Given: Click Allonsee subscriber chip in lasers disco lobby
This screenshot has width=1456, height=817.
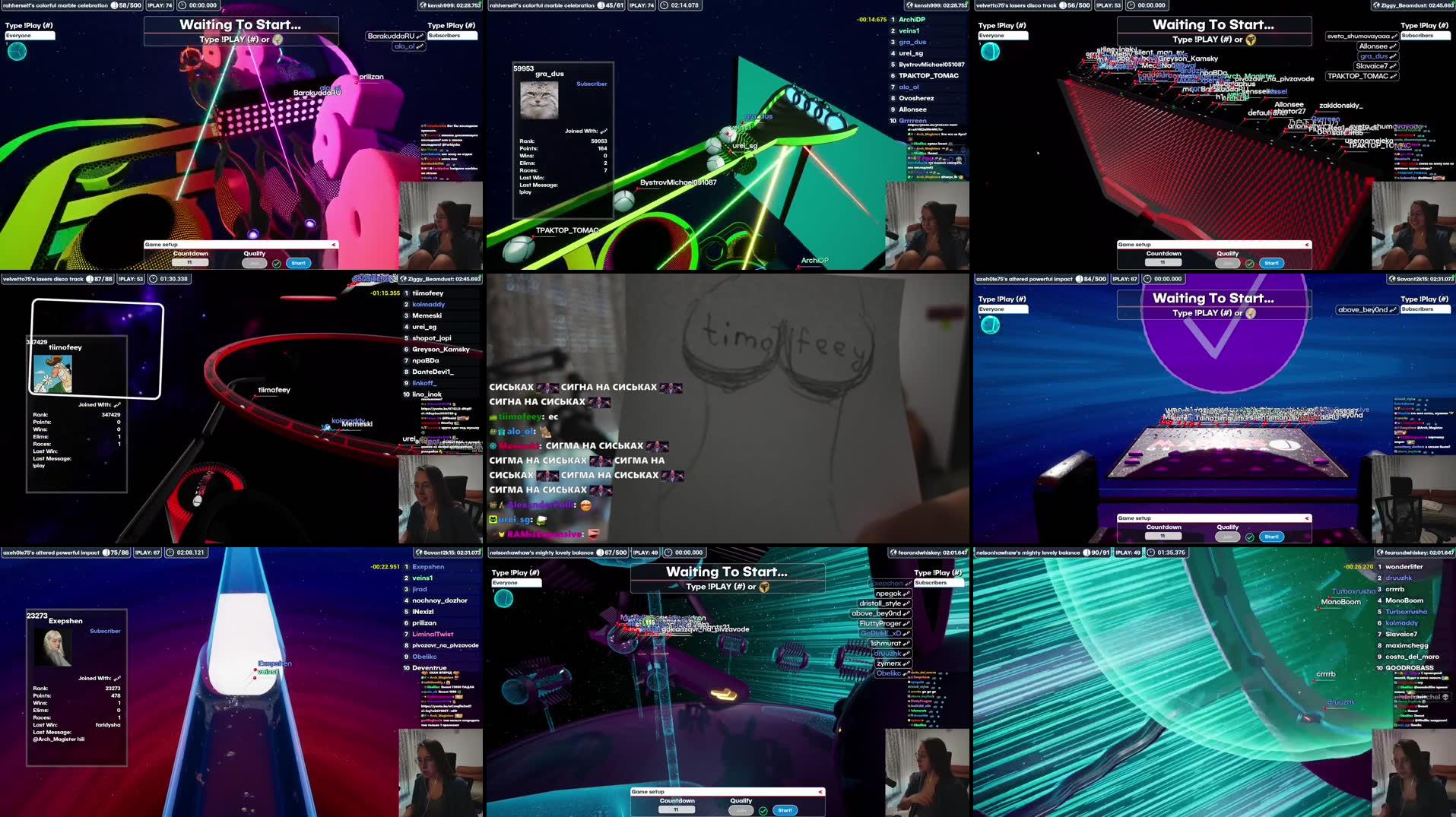Looking at the screenshot, I should pyautogui.click(x=1378, y=46).
